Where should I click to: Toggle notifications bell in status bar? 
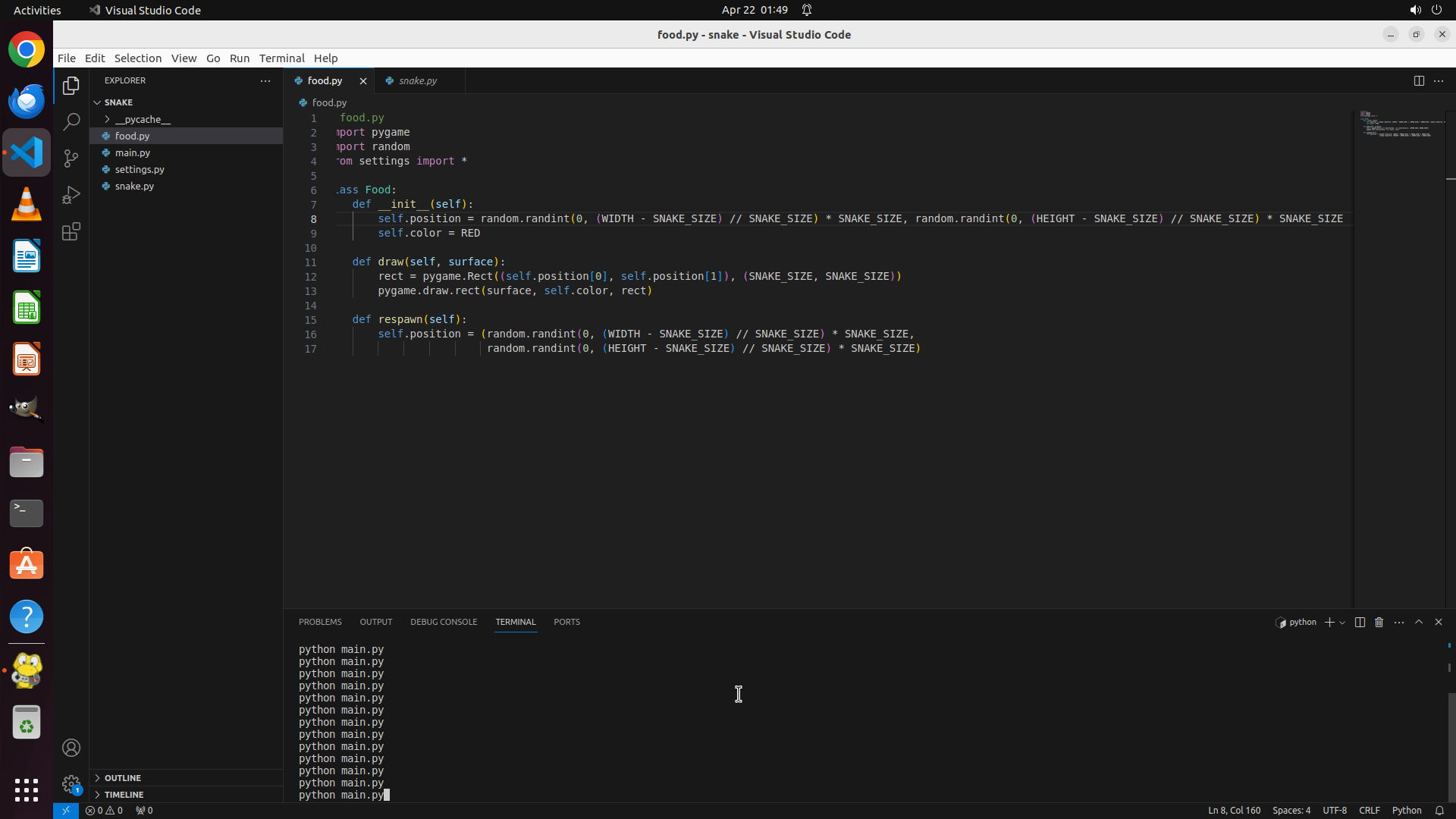1439,810
